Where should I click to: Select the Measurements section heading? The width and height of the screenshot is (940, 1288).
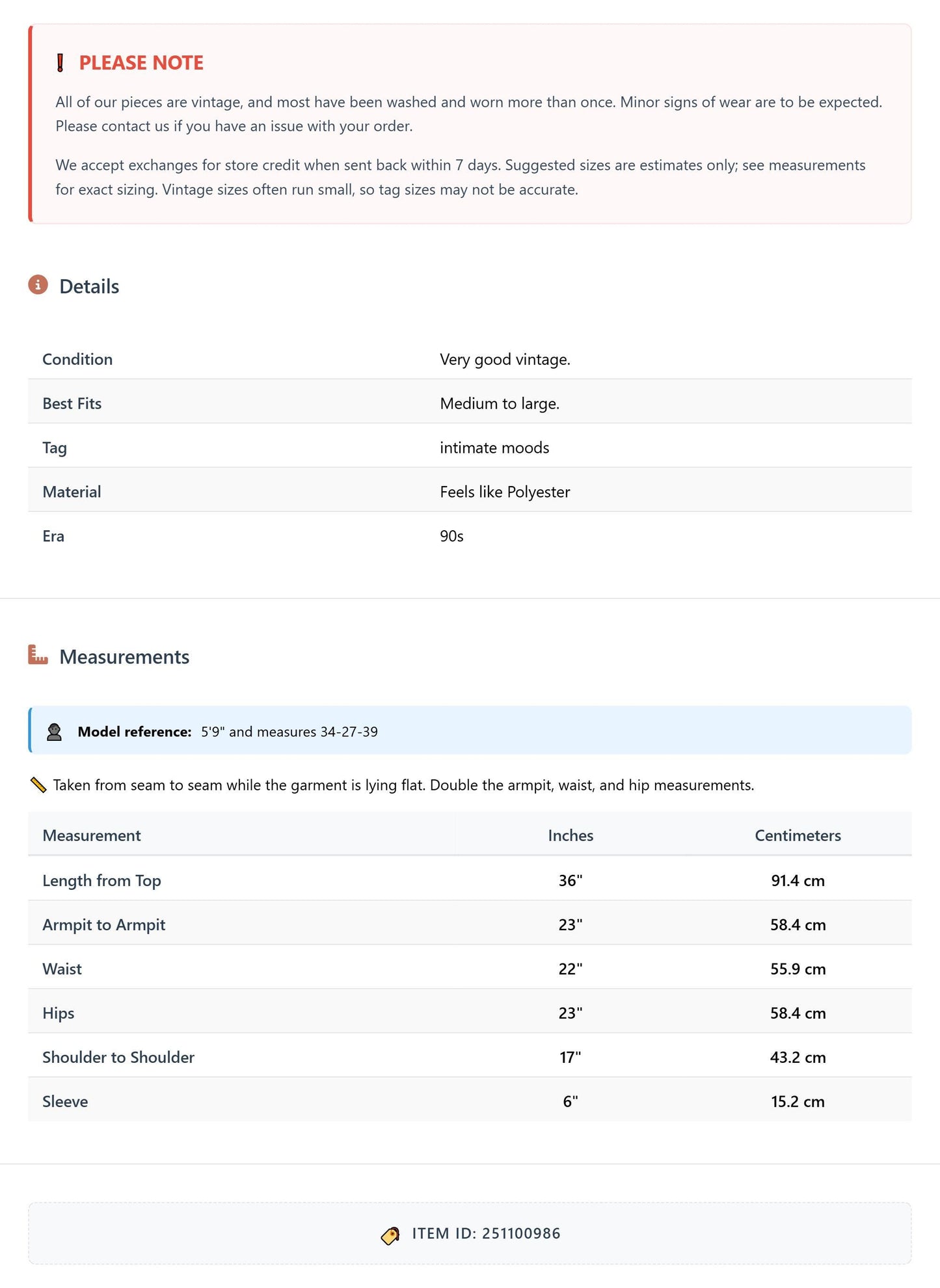(124, 657)
